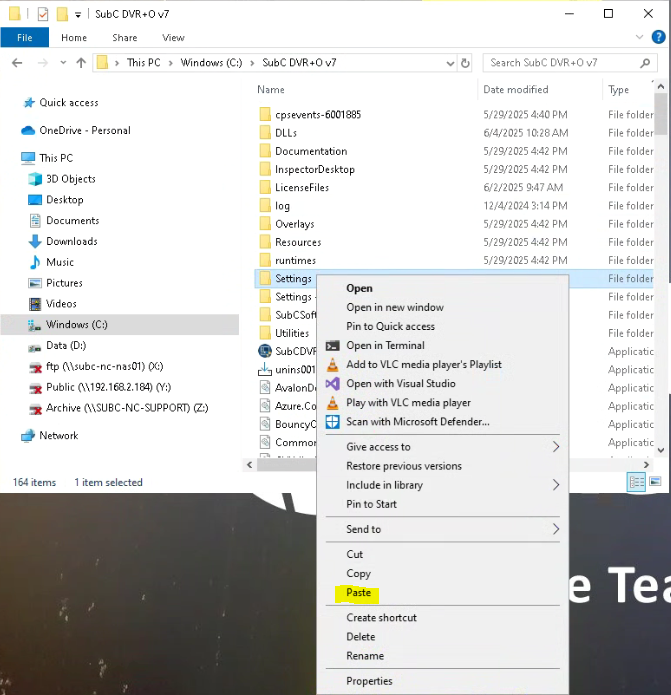The image size is (671, 695).
Task: Click the Microsoft Defender shield icon
Action: click(333, 422)
